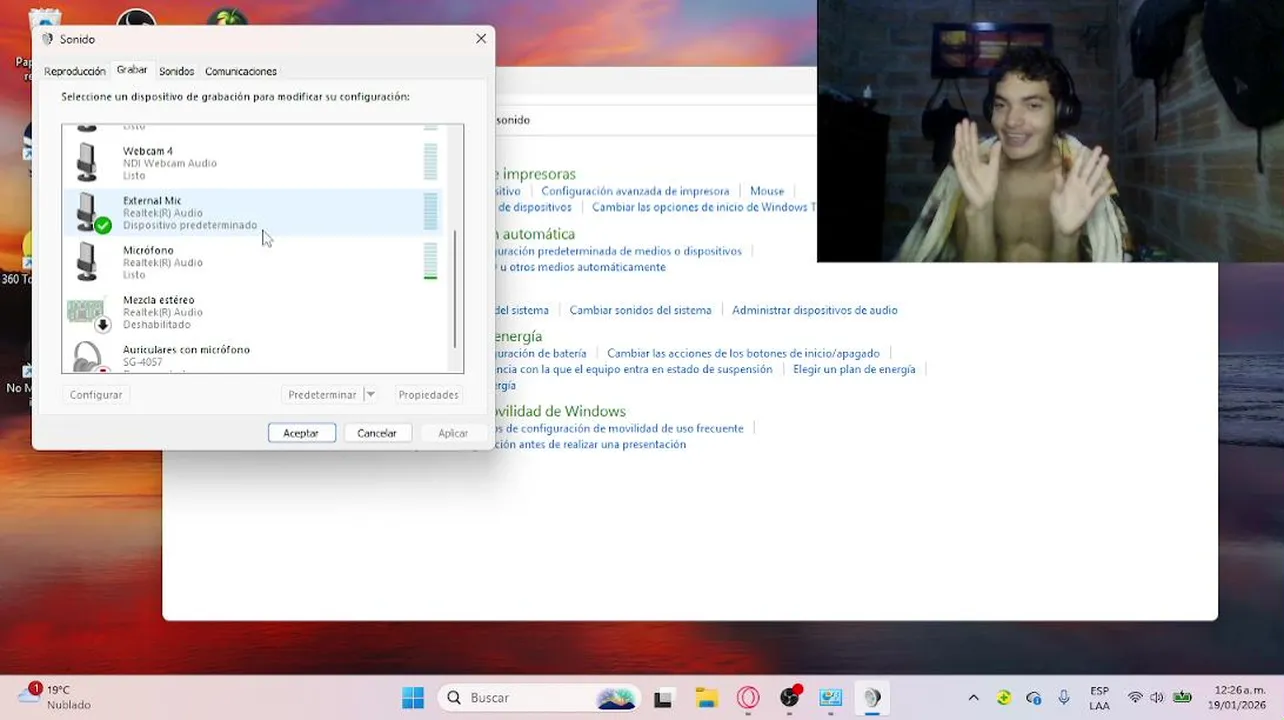The image size is (1284, 720).
Task: Click the 'SG-4057' device text
Action: (x=143, y=362)
